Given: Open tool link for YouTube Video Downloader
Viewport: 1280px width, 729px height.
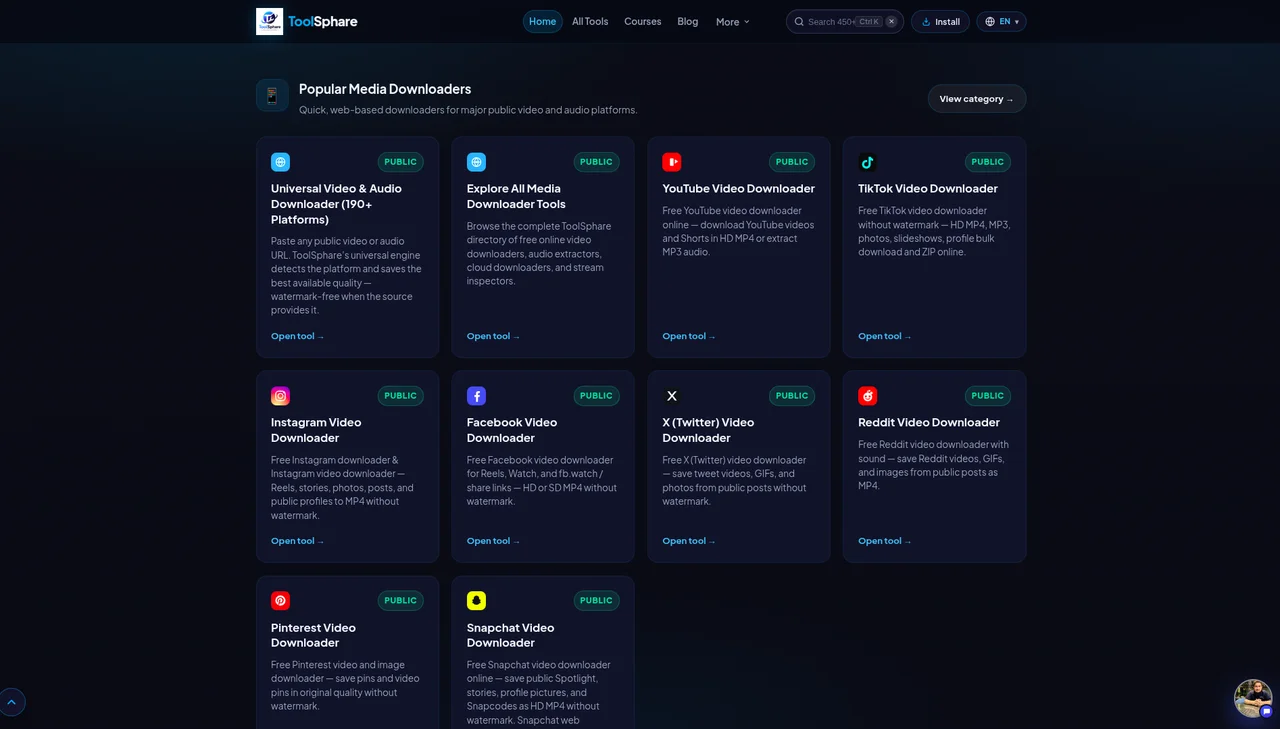Looking at the screenshot, I should pyautogui.click(x=689, y=336).
